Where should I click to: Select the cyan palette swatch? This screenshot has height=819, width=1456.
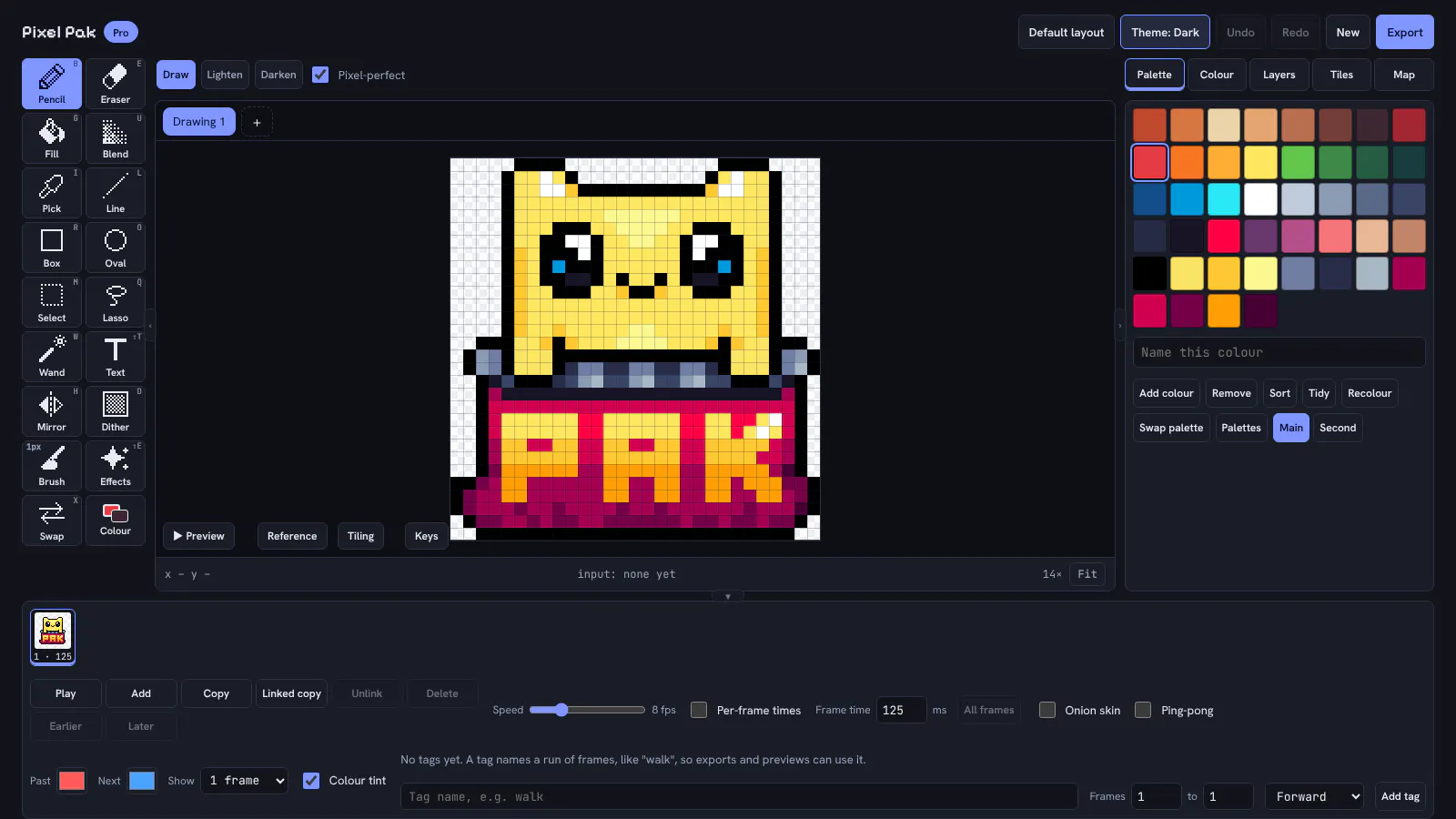click(x=1224, y=199)
